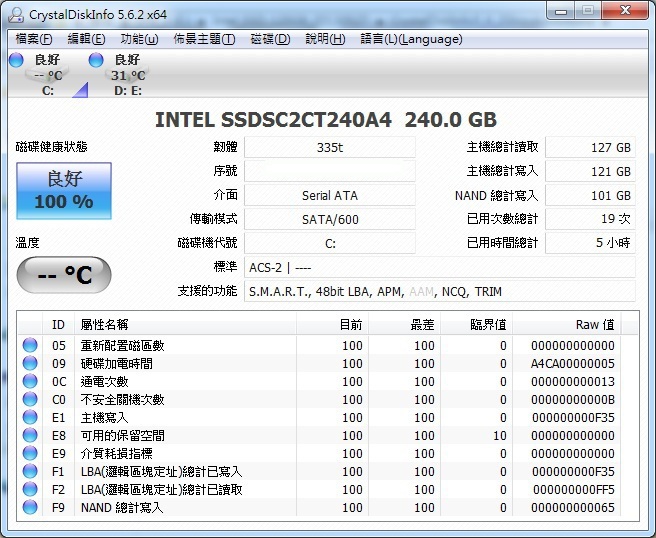Click the 主機總計讀取 value 127 GB
The image size is (656, 538).
tap(590, 147)
